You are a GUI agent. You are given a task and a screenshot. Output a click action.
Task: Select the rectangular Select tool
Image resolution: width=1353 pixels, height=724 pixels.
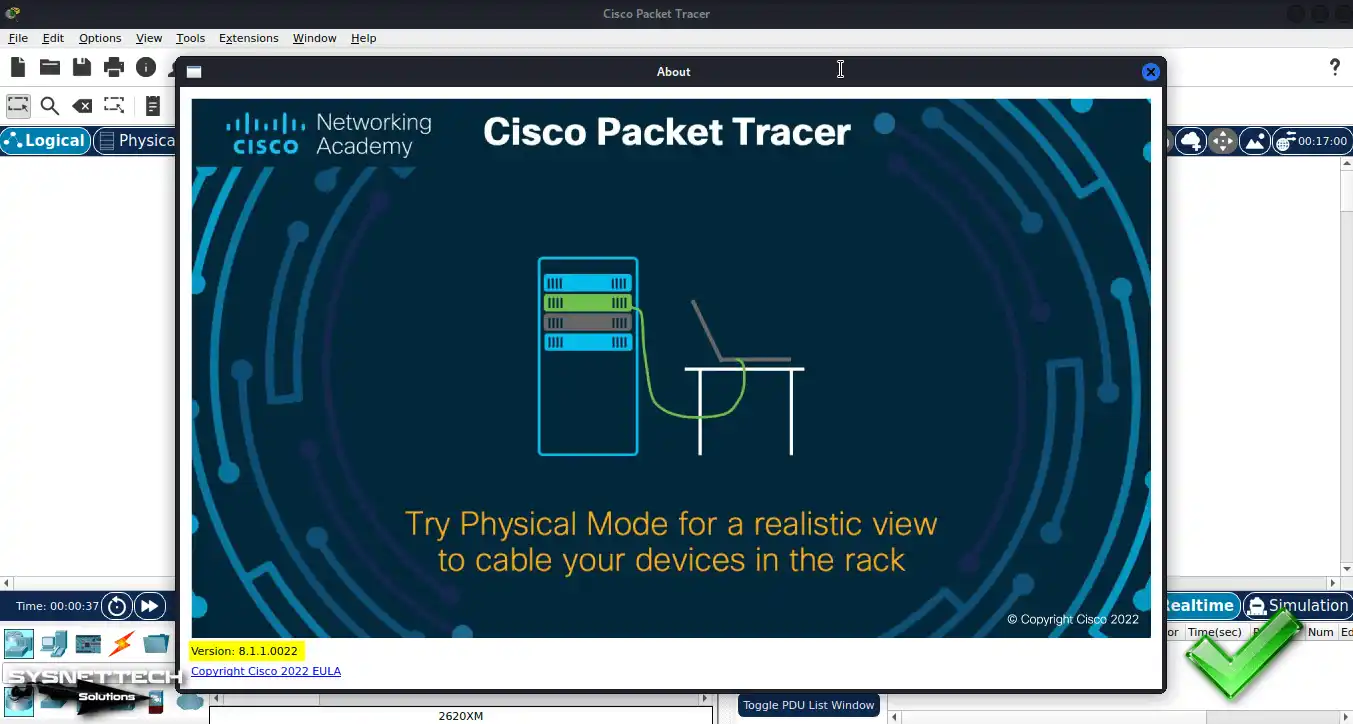pyautogui.click(x=18, y=105)
